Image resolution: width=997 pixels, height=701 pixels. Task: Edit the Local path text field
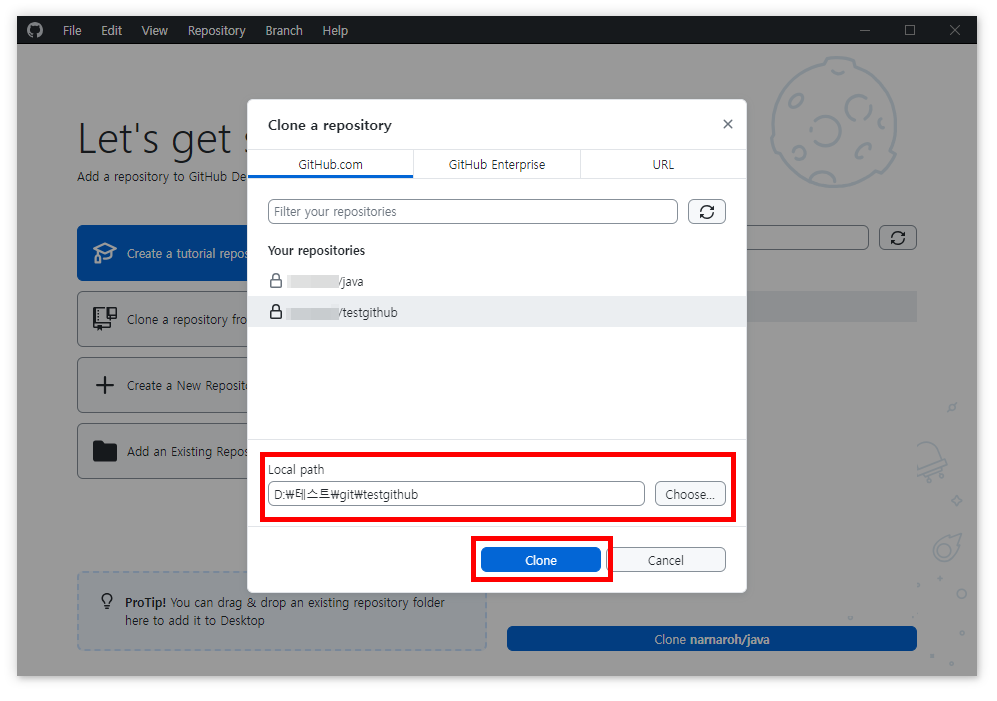(456, 494)
